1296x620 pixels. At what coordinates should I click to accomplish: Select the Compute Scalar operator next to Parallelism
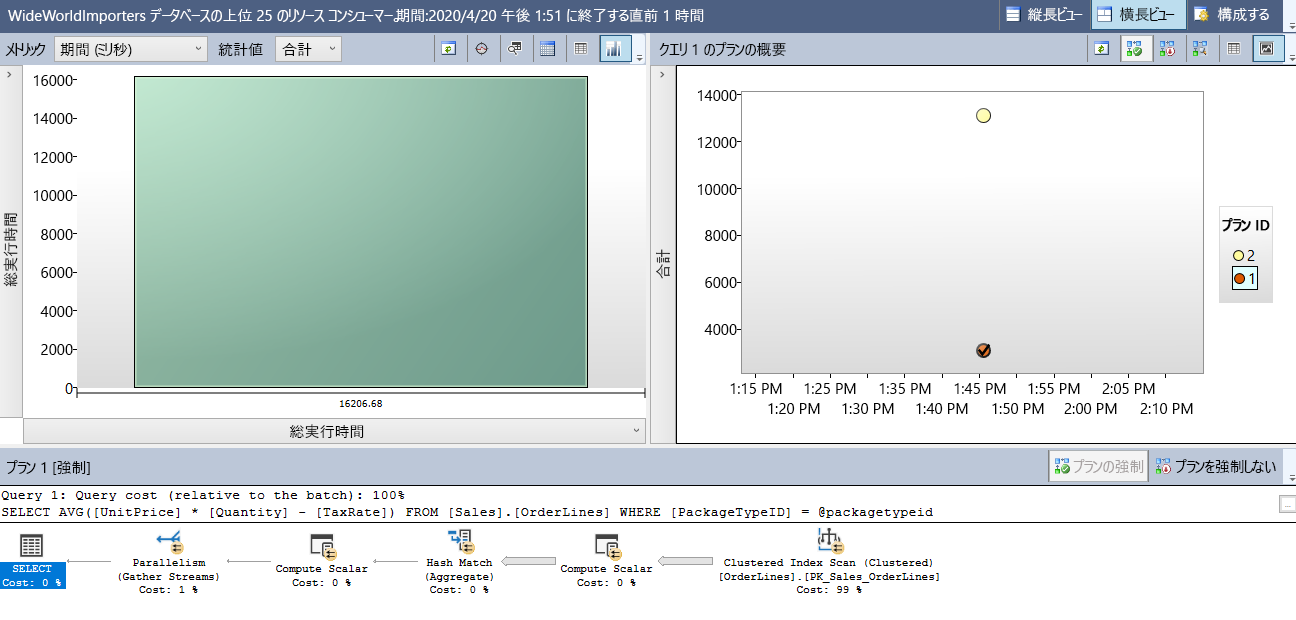[322, 562]
